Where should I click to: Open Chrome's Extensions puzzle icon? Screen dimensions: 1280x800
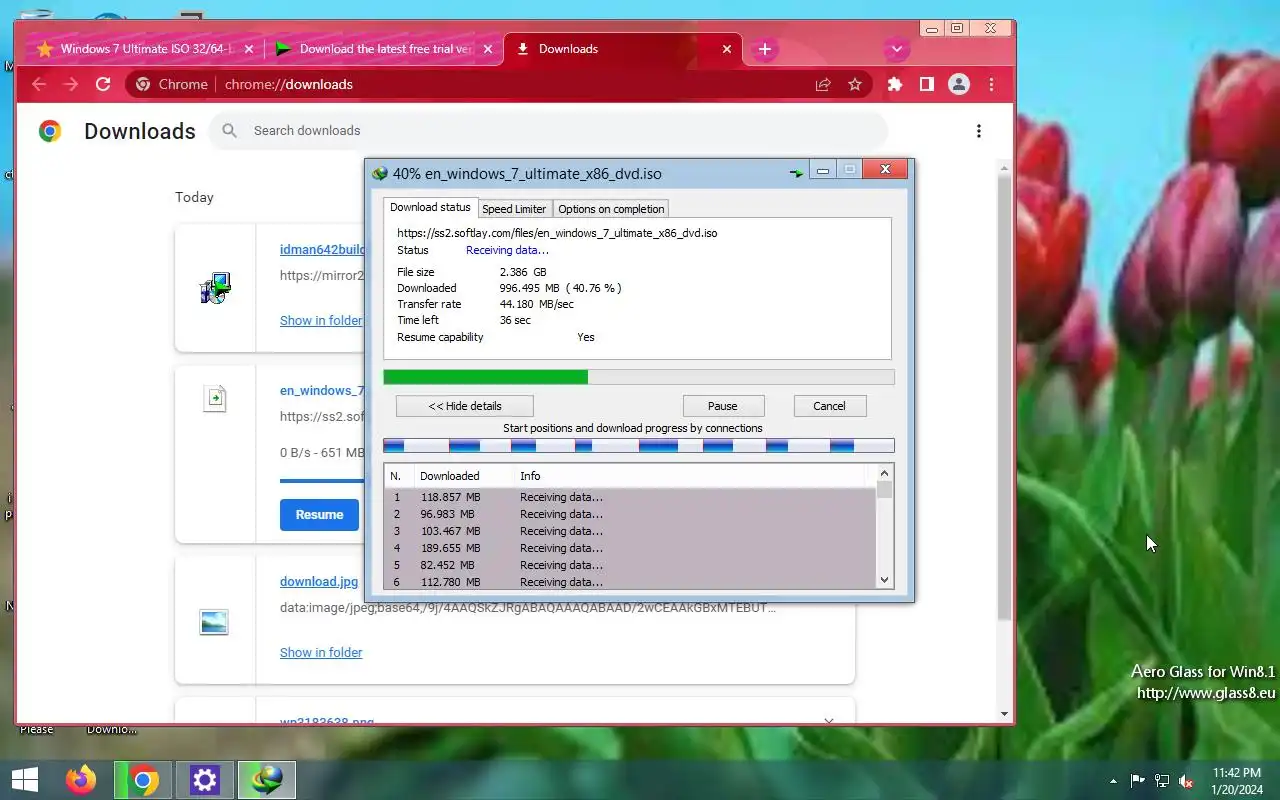click(x=895, y=85)
